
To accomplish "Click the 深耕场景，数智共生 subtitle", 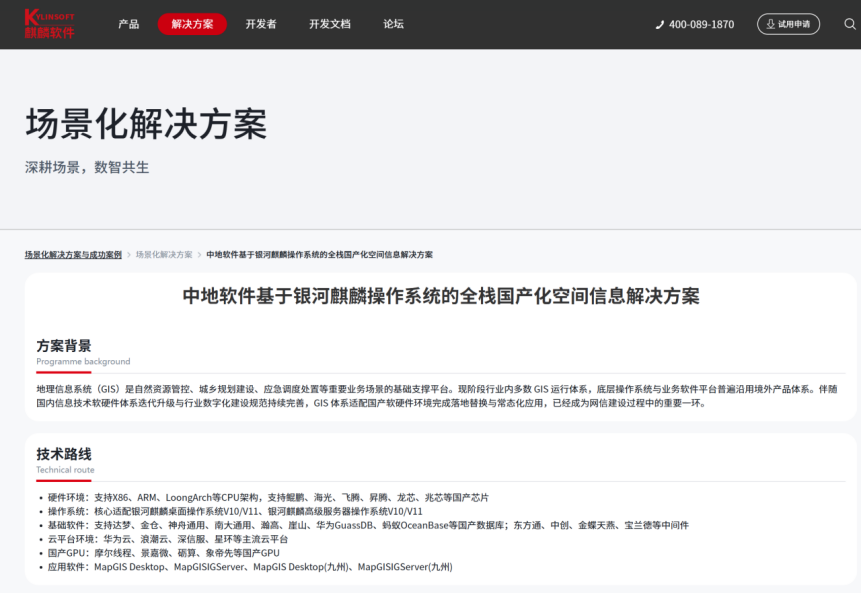I will (87, 167).
